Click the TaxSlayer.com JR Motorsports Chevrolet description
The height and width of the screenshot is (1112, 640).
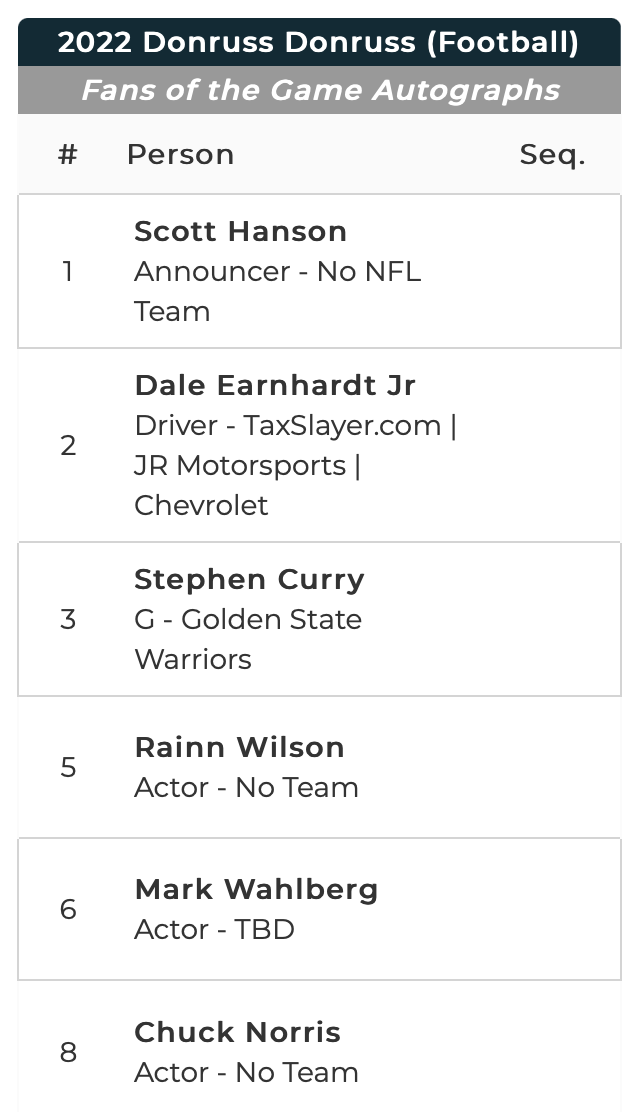[295, 465]
